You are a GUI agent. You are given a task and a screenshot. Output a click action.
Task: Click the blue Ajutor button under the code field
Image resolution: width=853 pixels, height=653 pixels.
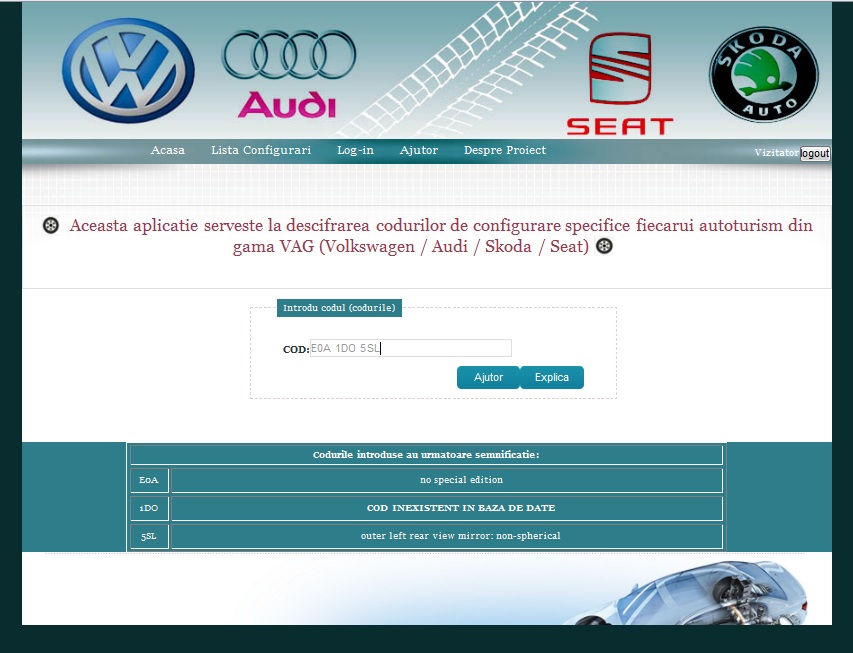(x=488, y=377)
